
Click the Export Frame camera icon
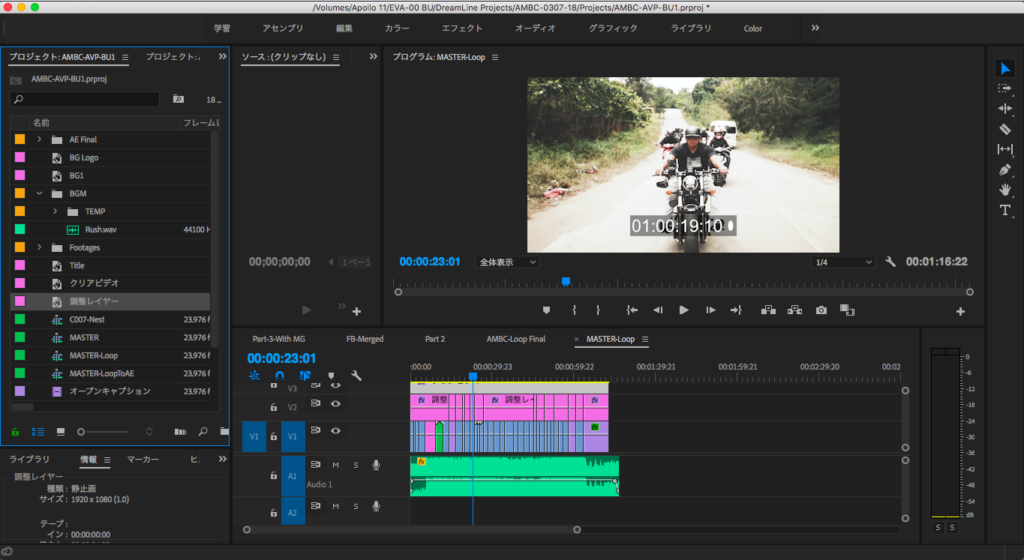821,310
